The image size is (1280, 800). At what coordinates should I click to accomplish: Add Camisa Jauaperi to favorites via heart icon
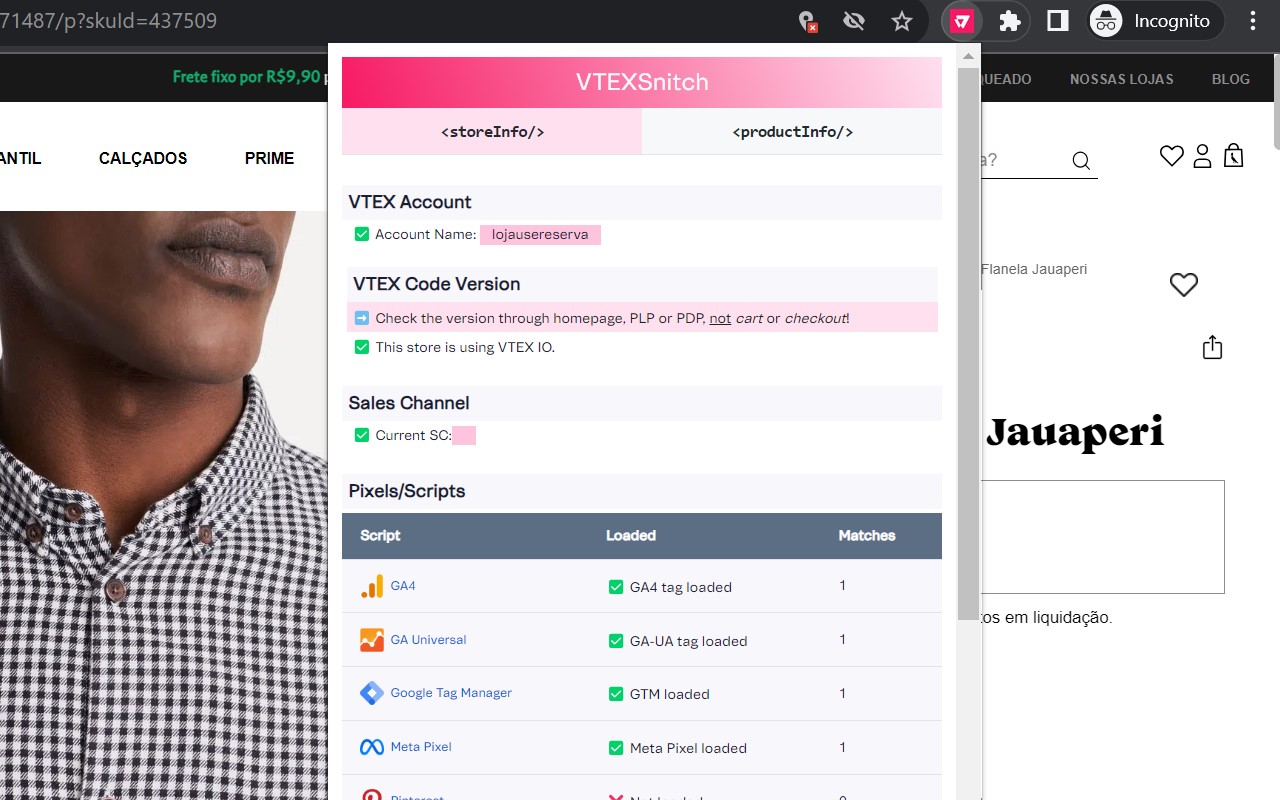[x=1183, y=285]
